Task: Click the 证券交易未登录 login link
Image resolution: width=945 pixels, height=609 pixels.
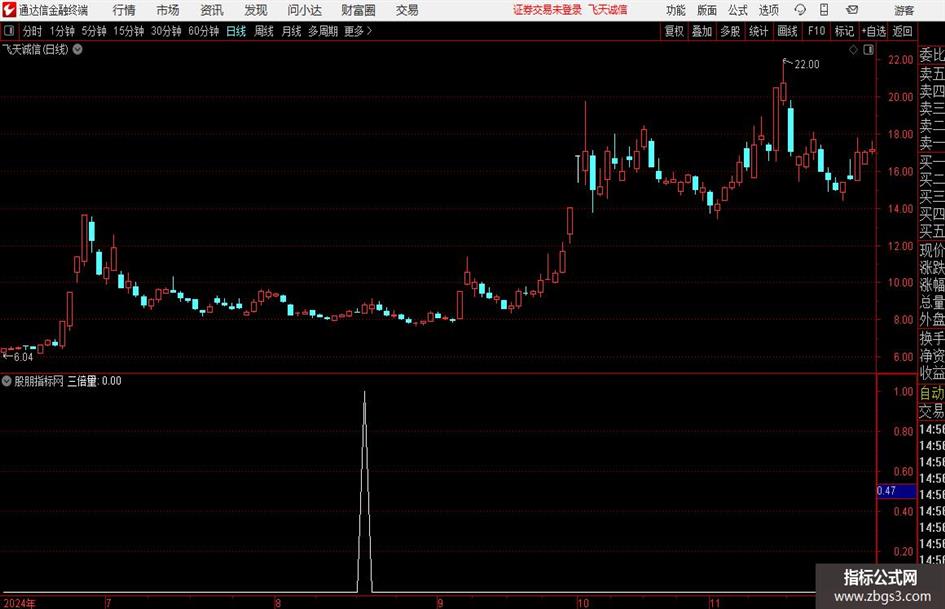Action: click(547, 10)
